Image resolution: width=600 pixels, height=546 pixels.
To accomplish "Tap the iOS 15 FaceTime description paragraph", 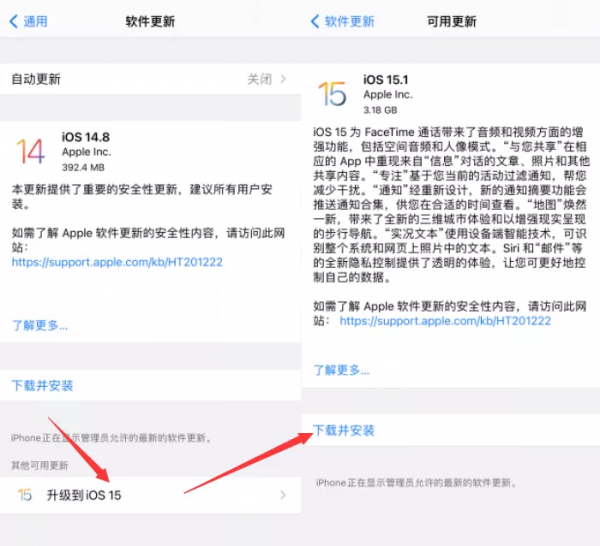I will pyautogui.click(x=450, y=205).
